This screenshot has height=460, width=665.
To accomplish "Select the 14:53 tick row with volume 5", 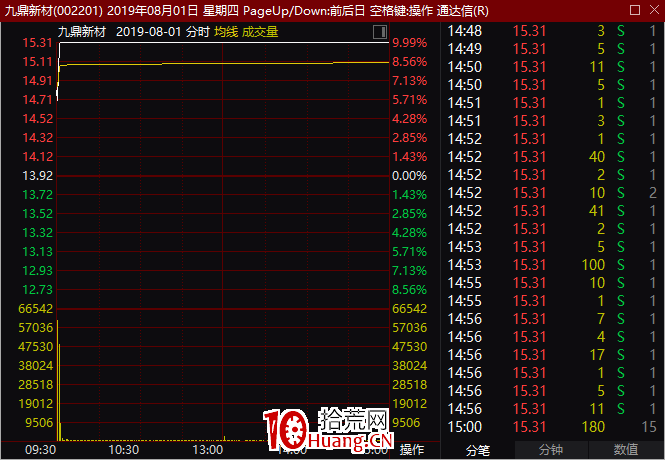I will [x=553, y=247].
